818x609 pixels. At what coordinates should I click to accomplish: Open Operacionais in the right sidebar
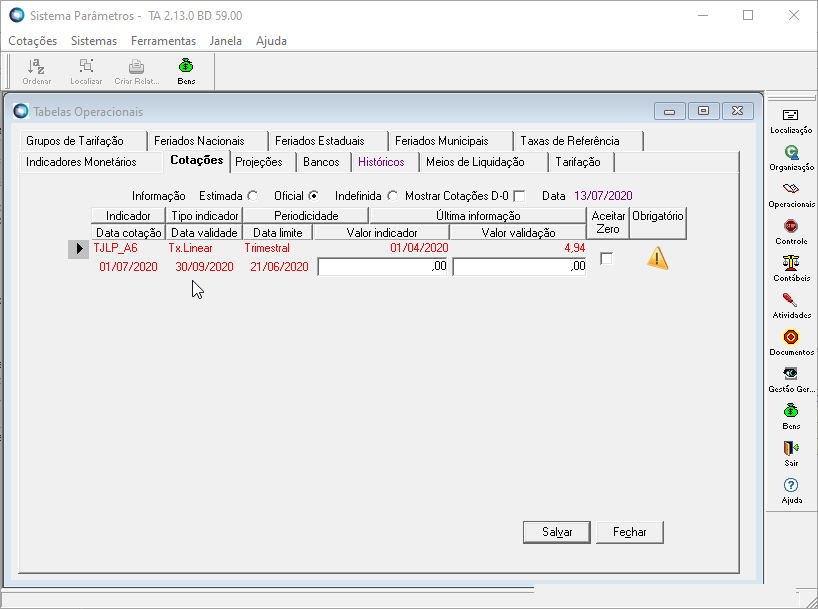(791, 195)
